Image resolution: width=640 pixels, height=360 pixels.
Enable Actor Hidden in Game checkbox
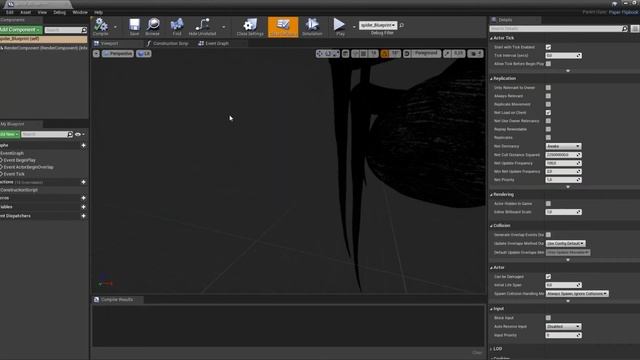coord(548,204)
